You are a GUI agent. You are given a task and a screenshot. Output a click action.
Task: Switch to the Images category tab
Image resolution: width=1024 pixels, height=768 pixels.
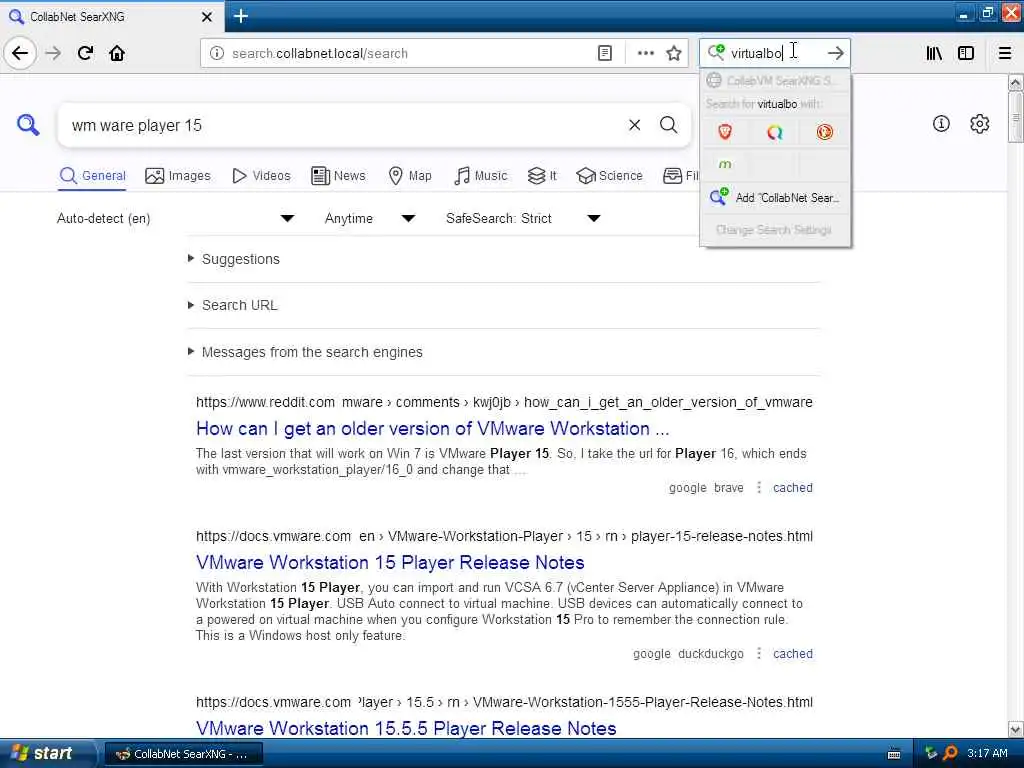[x=178, y=176]
